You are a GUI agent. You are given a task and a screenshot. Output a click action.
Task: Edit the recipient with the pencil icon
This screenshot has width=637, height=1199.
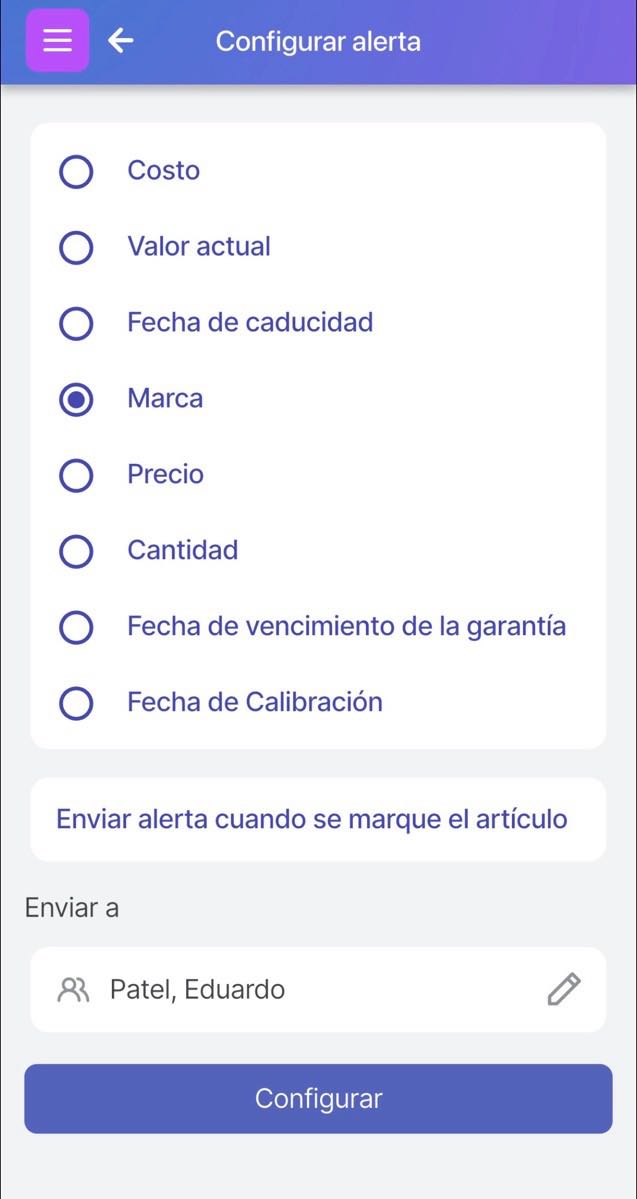pos(565,989)
